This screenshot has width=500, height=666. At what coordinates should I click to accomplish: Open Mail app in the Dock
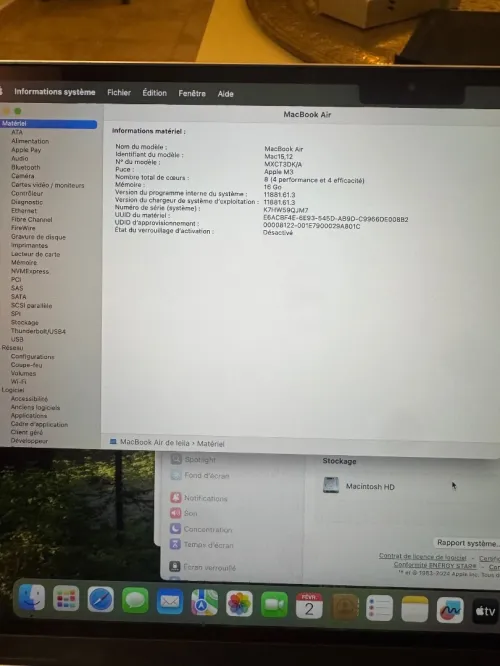170,601
